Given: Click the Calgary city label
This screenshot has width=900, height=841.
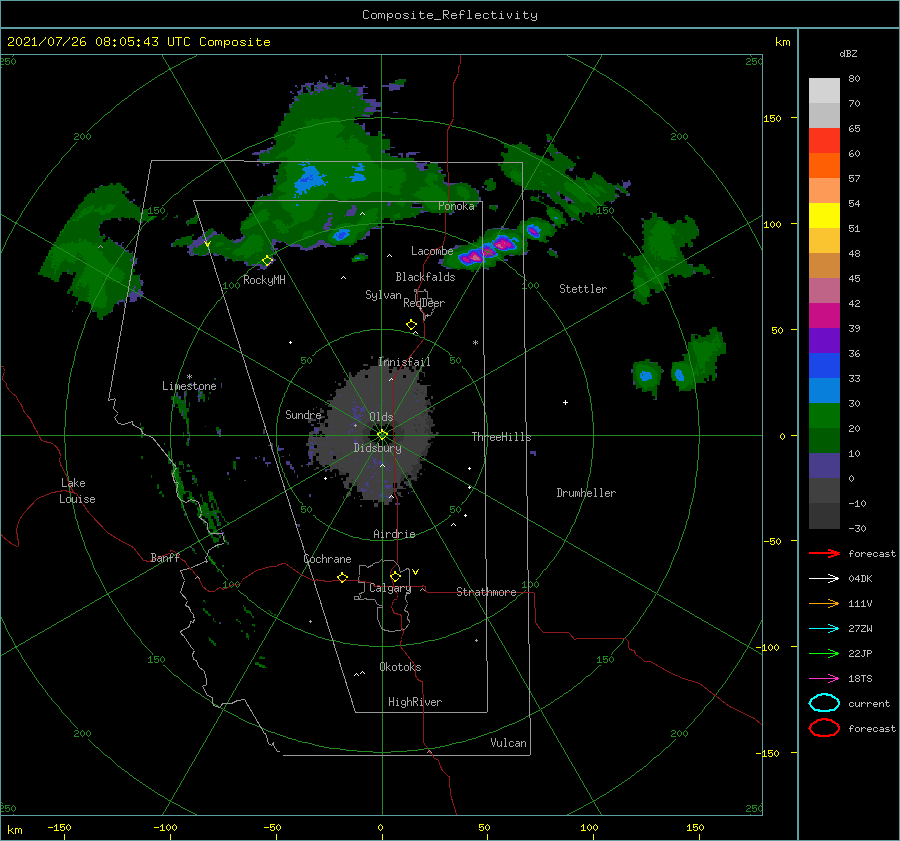Looking at the screenshot, I should point(390,588).
